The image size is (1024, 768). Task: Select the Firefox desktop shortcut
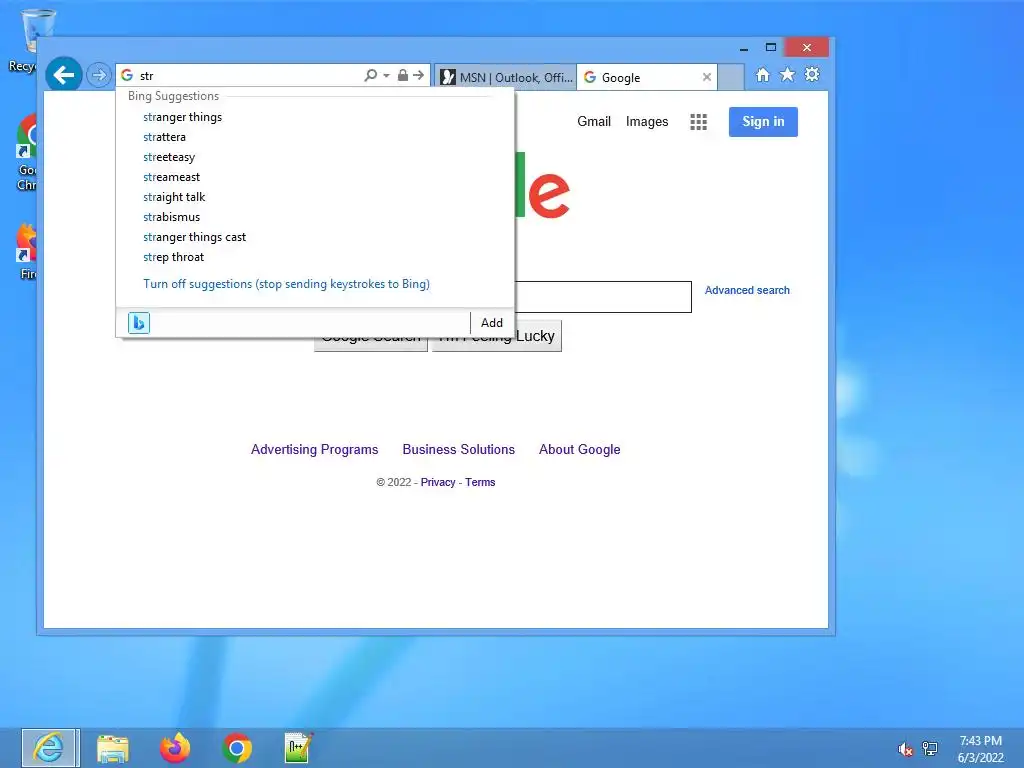pyautogui.click(x=26, y=252)
